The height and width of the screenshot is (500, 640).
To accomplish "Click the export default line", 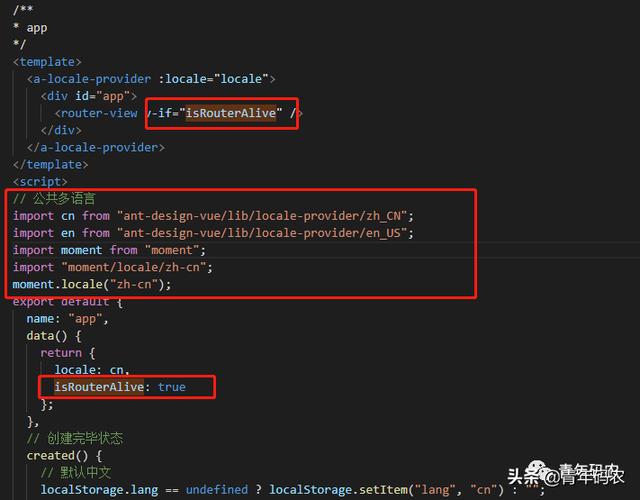I will pyautogui.click(x=68, y=303).
